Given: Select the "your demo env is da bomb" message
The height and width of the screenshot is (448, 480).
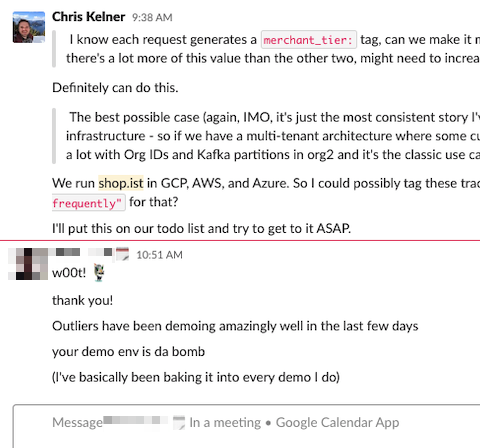Looking at the screenshot, I should tap(128, 352).
